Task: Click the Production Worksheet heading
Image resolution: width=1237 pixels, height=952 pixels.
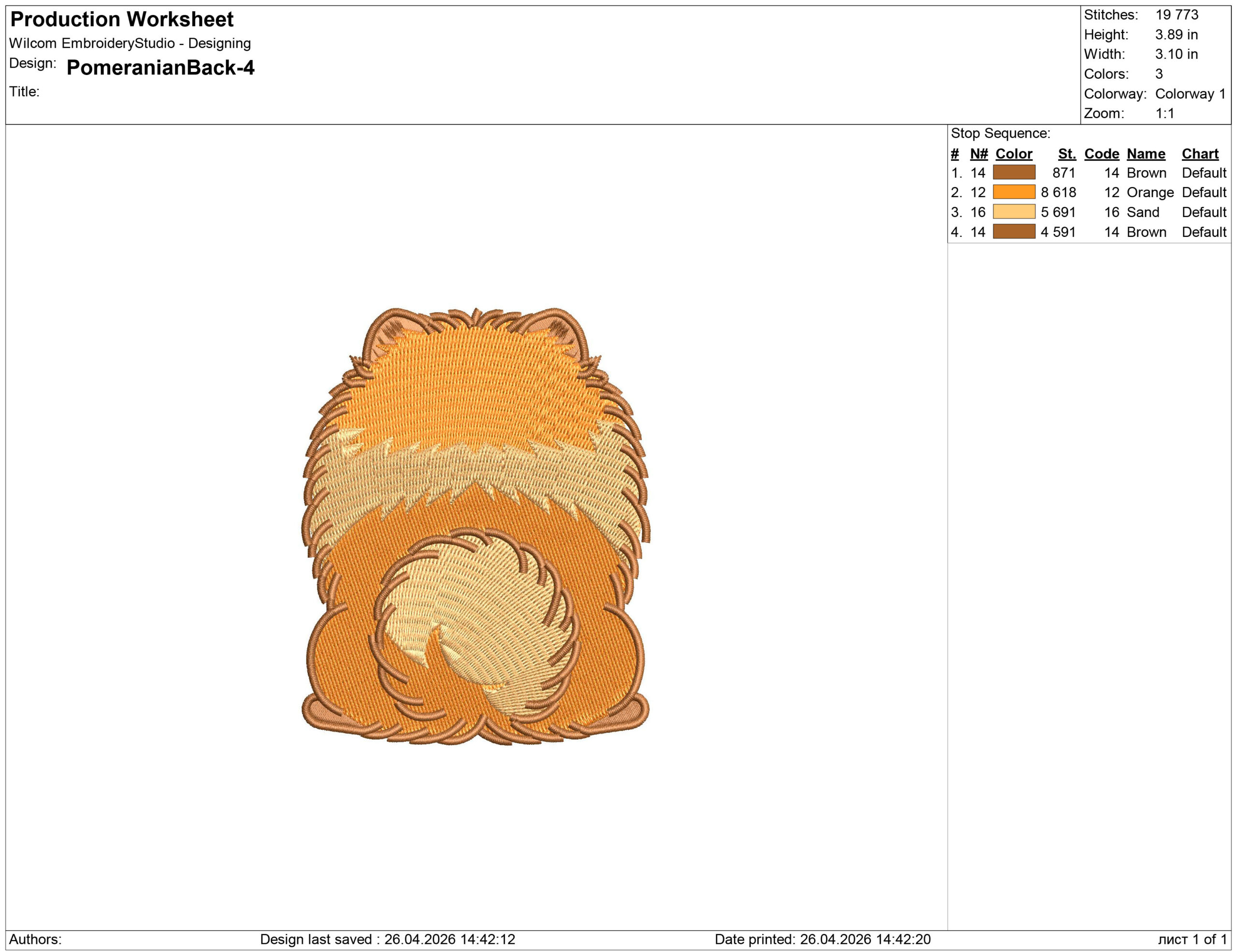Action: (122, 19)
